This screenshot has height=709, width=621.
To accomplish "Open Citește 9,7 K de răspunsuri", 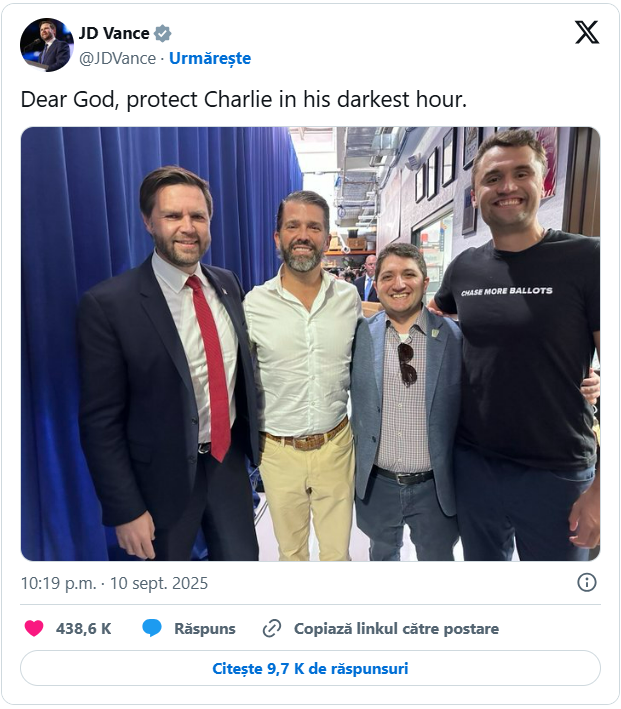I will (x=310, y=668).
